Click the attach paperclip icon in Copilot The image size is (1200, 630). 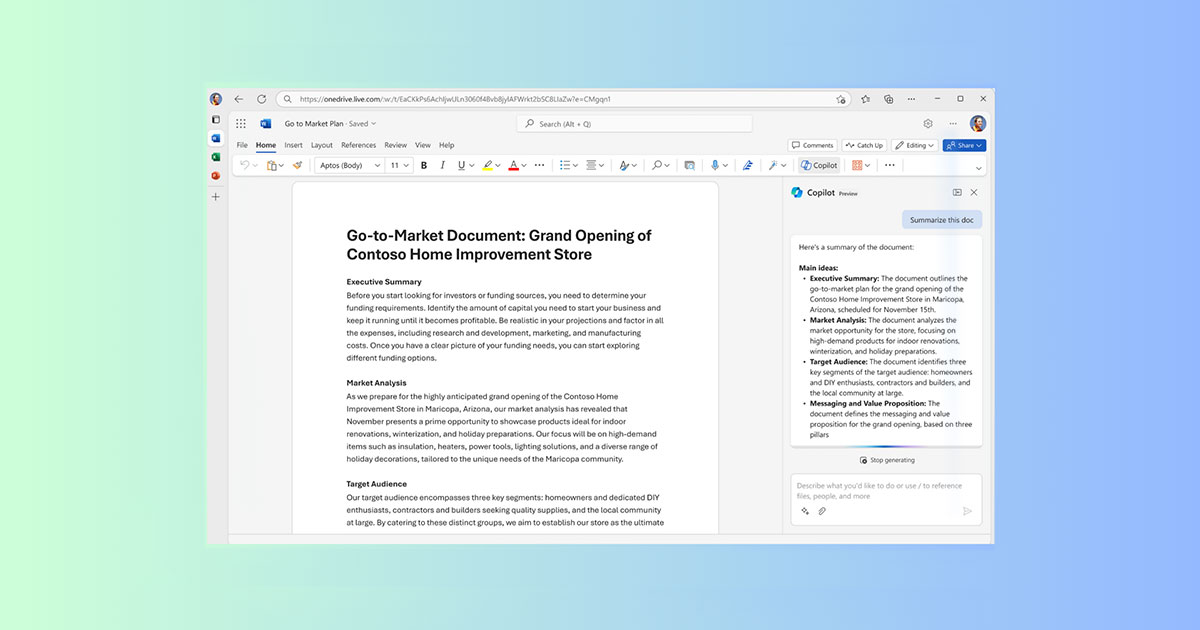pyautogui.click(x=822, y=511)
